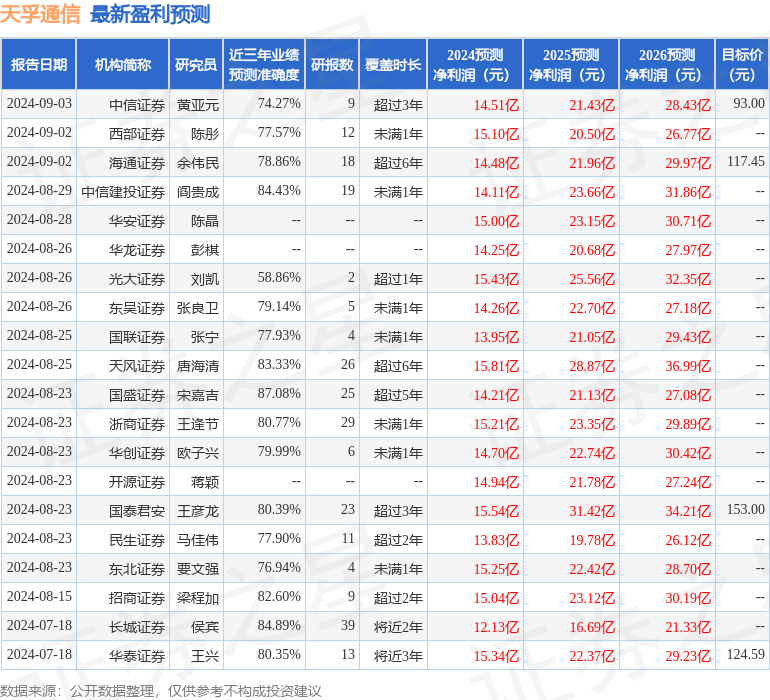
Task: Click researcher name 彭棋
Action: [205, 250]
